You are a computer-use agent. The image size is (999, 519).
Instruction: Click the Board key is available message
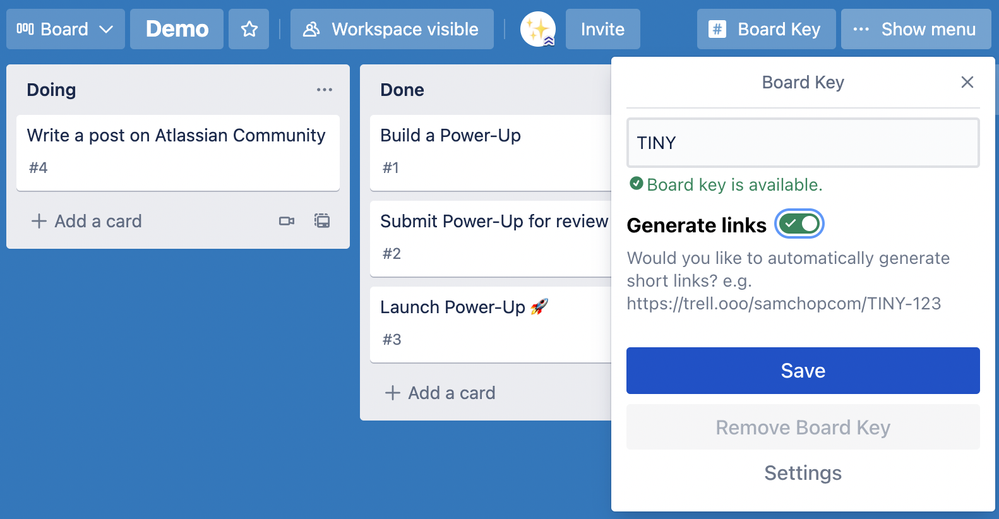point(726,185)
